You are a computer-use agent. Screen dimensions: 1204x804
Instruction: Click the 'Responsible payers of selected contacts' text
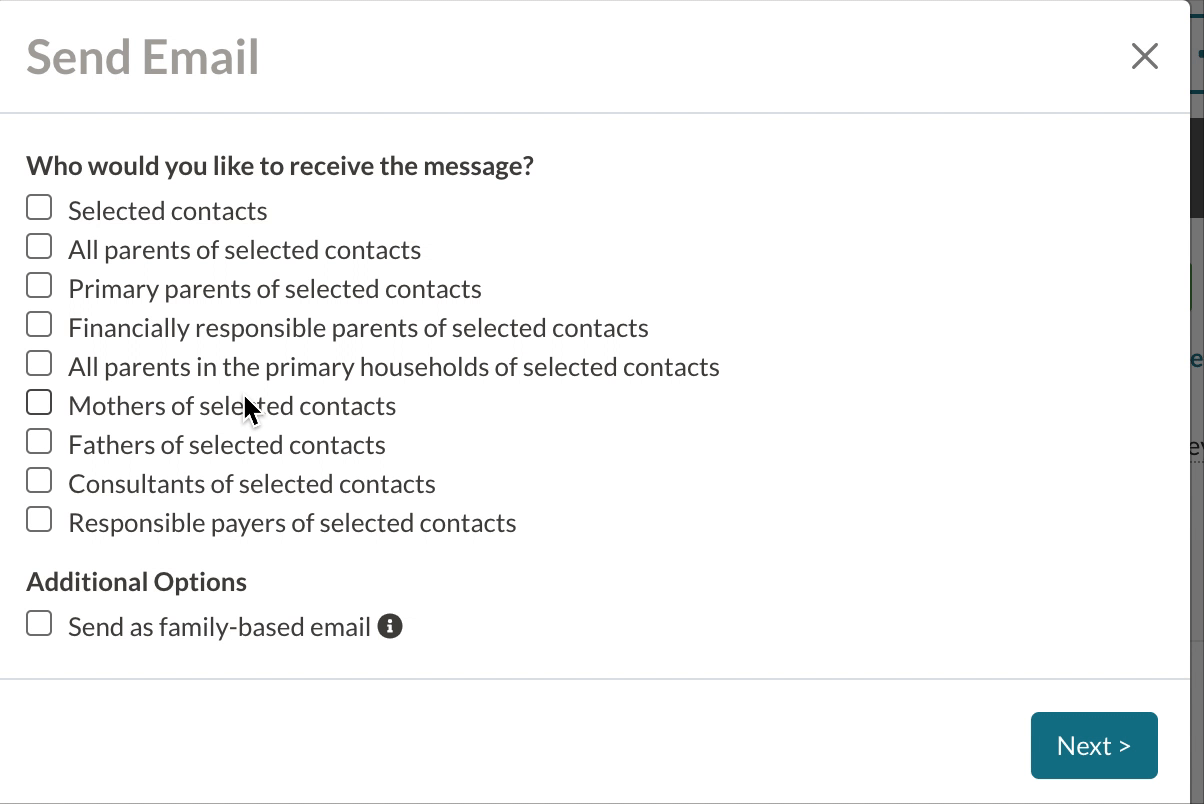point(292,523)
